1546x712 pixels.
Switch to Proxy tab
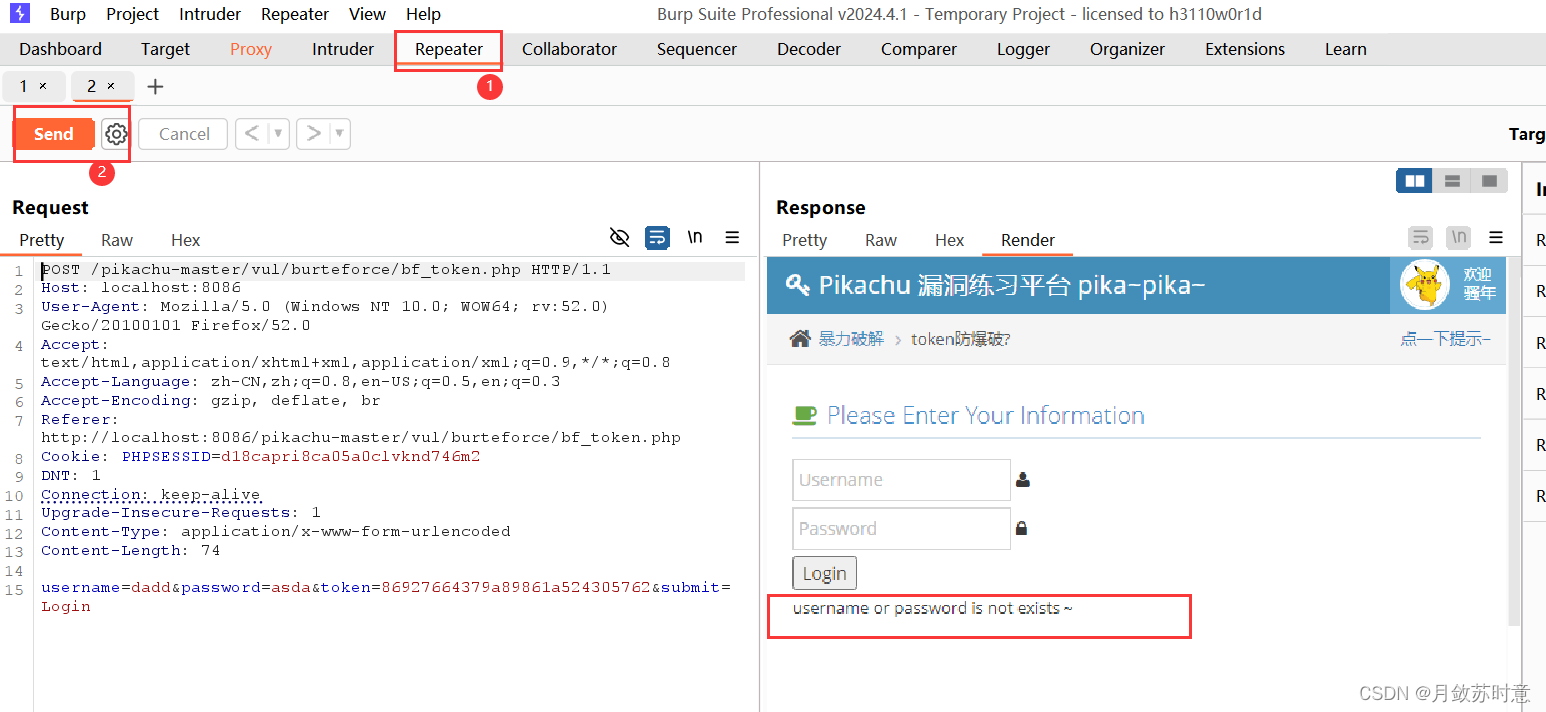coord(251,49)
